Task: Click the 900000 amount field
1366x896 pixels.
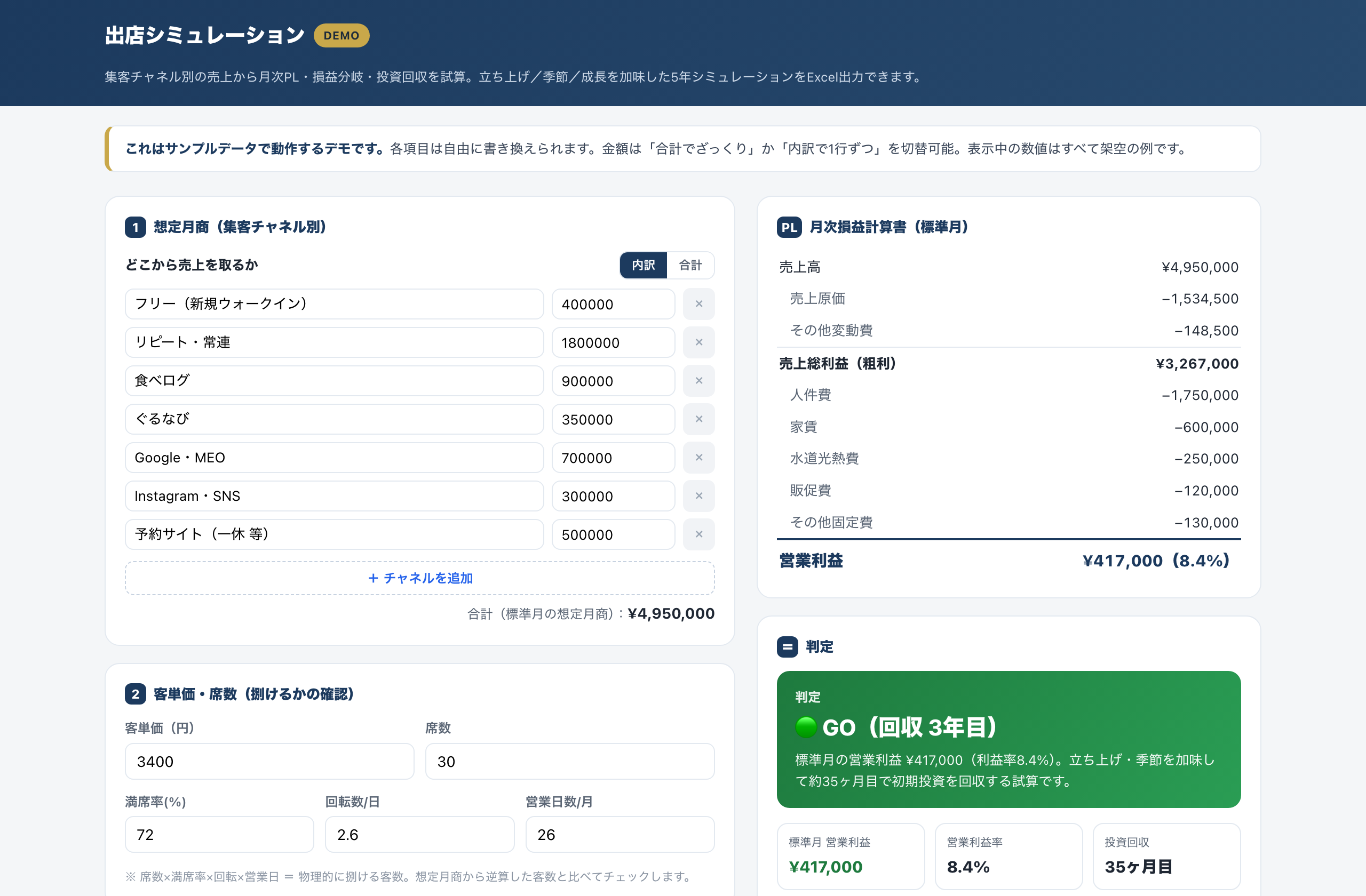Action: (613, 381)
